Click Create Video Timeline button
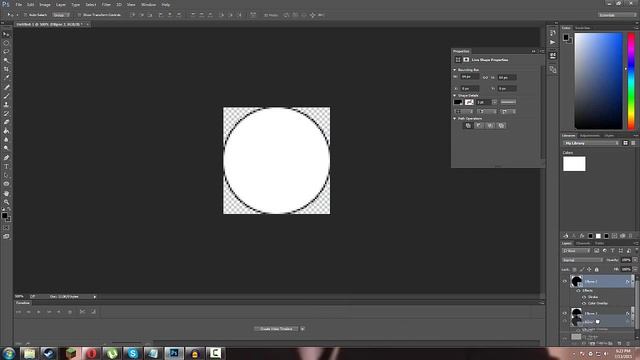This screenshot has width=640, height=360. coord(276,329)
